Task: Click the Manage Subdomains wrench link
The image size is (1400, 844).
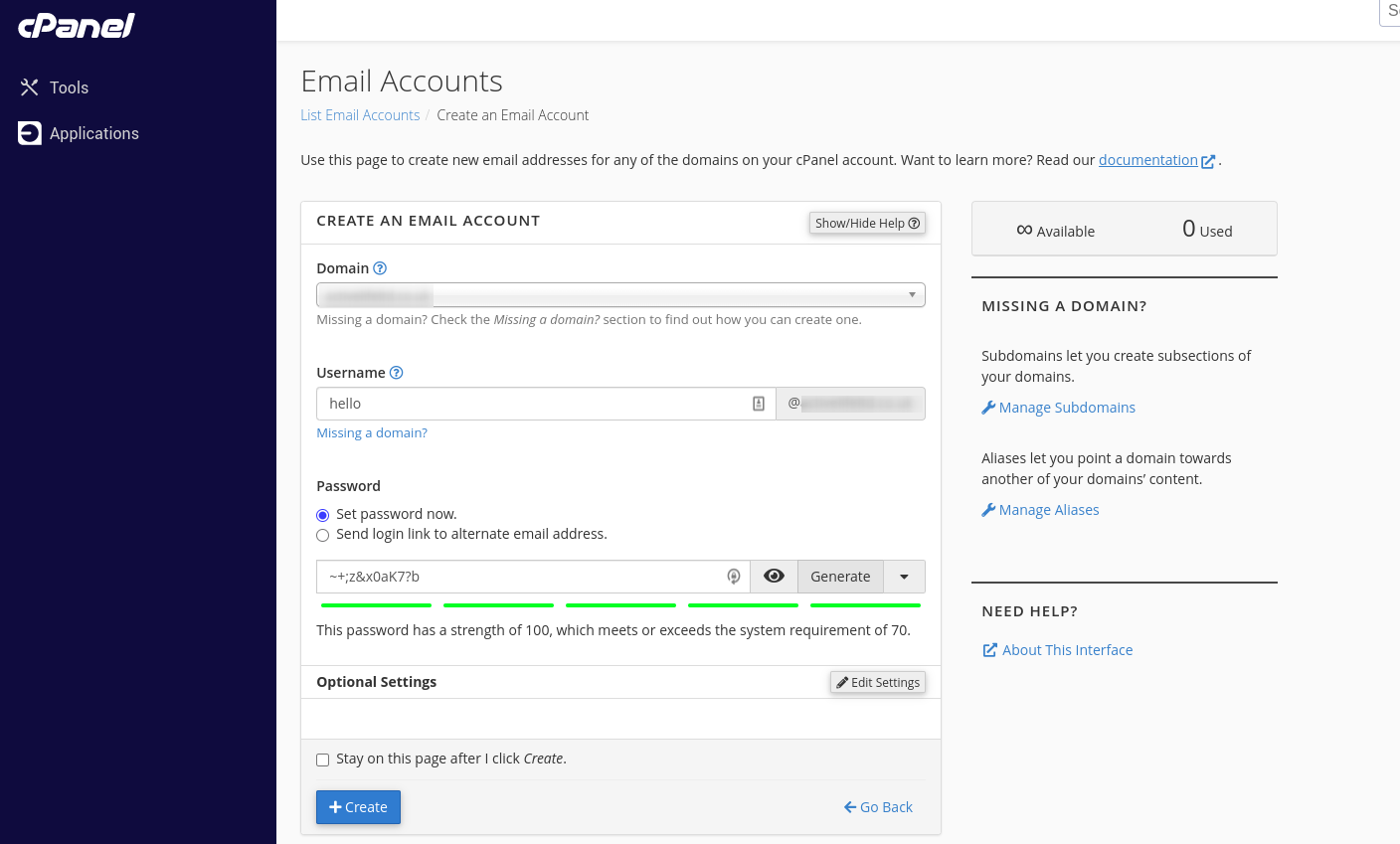Action: pos(1058,408)
